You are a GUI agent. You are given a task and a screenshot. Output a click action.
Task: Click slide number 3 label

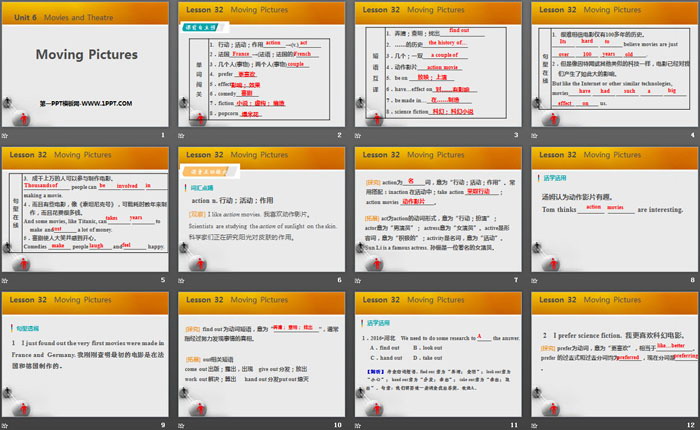pos(516,135)
